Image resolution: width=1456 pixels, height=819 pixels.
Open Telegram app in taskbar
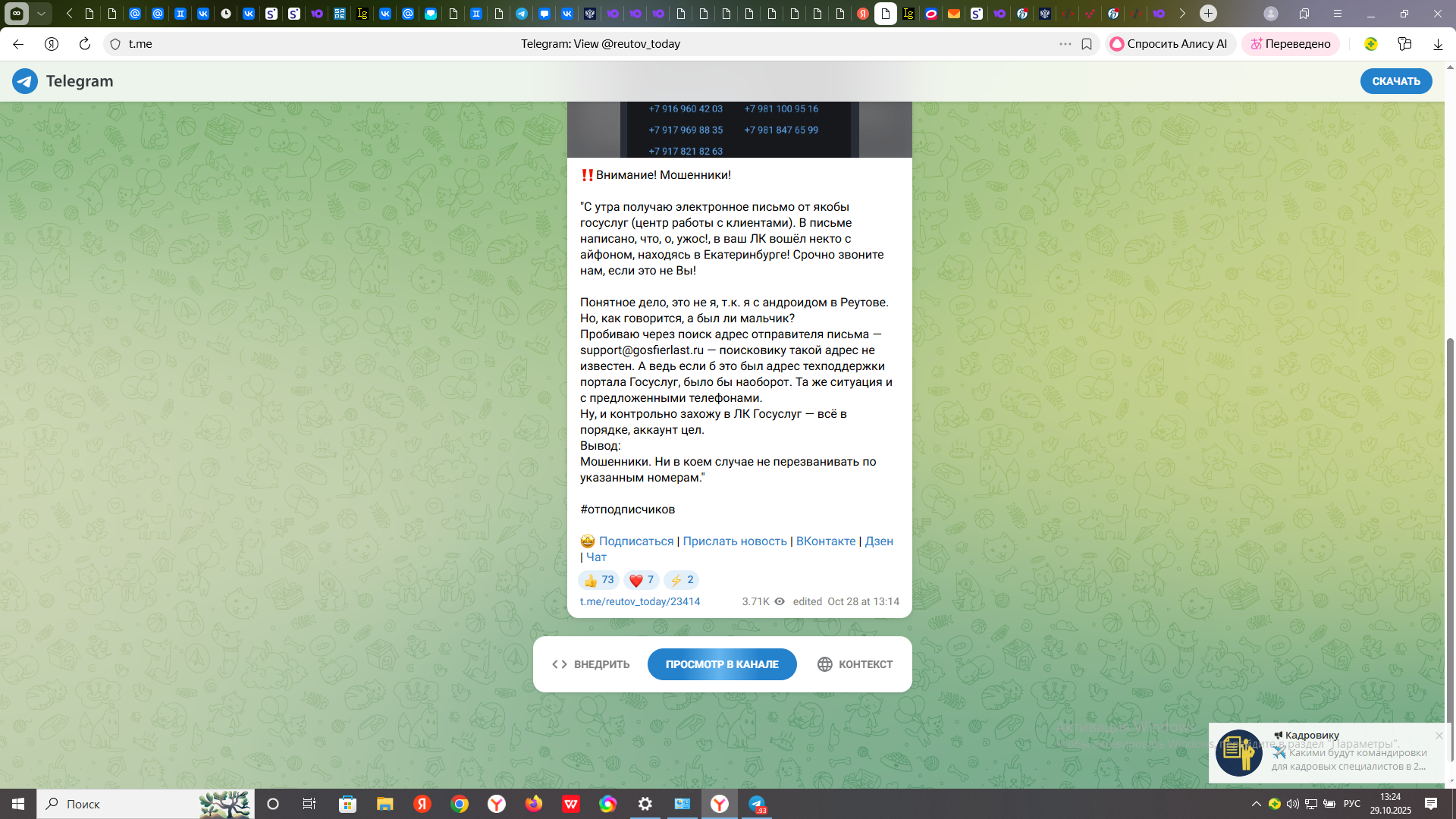click(757, 804)
